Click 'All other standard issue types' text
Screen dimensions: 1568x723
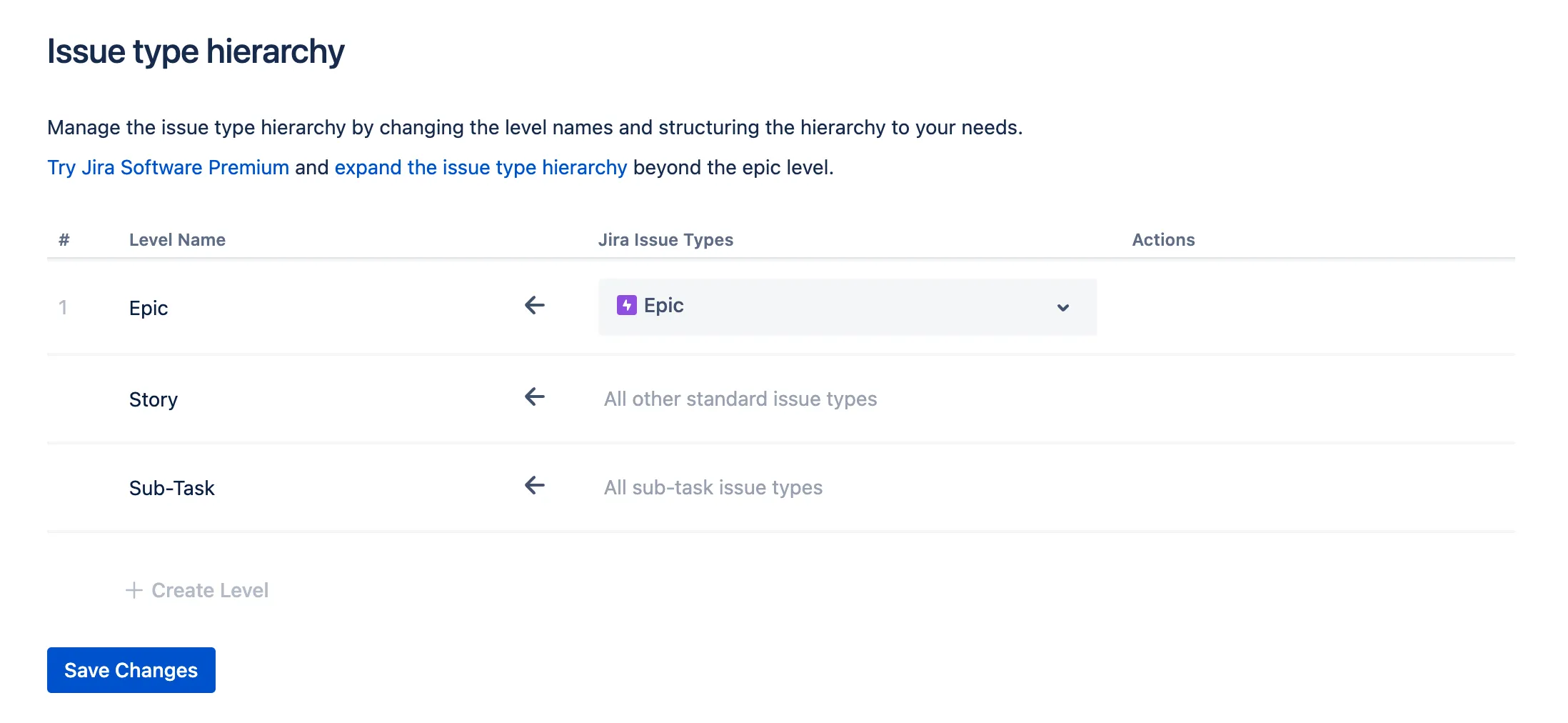tap(740, 399)
